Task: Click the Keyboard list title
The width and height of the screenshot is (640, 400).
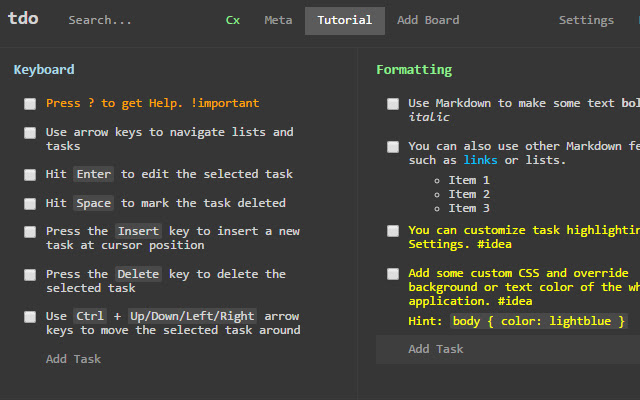Action: tap(44, 69)
